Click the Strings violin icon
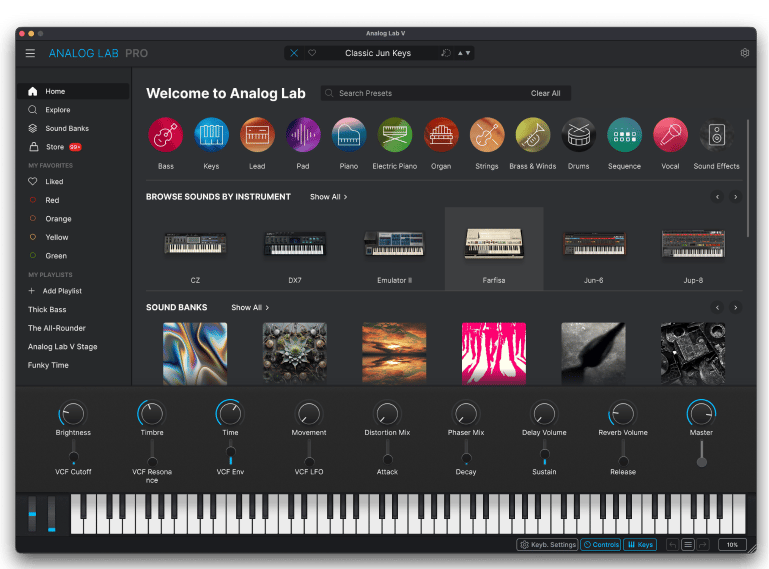The image size is (769, 569). click(486, 134)
